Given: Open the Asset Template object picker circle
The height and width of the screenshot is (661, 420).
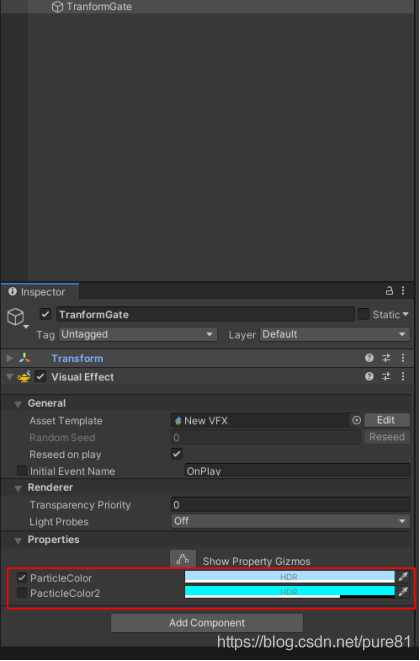Looking at the screenshot, I should 356,420.
